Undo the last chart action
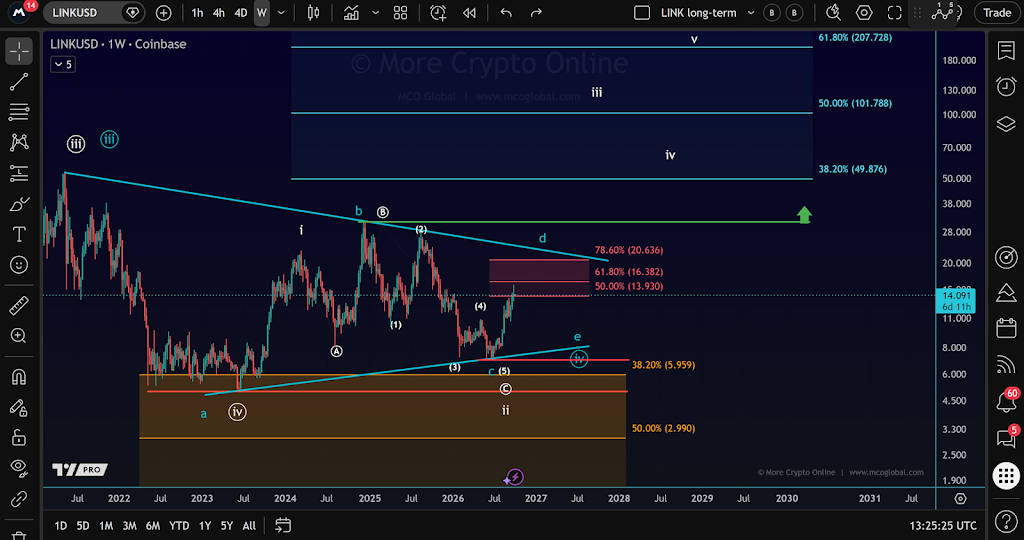Viewport: 1024px width, 540px height. [506, 12]
